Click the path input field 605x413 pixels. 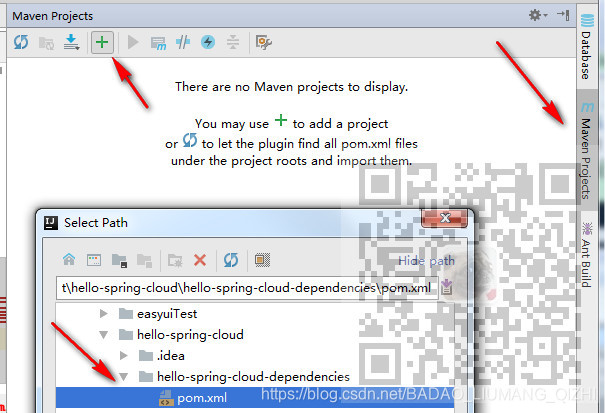pyautogui.click(x=247, y=288)
